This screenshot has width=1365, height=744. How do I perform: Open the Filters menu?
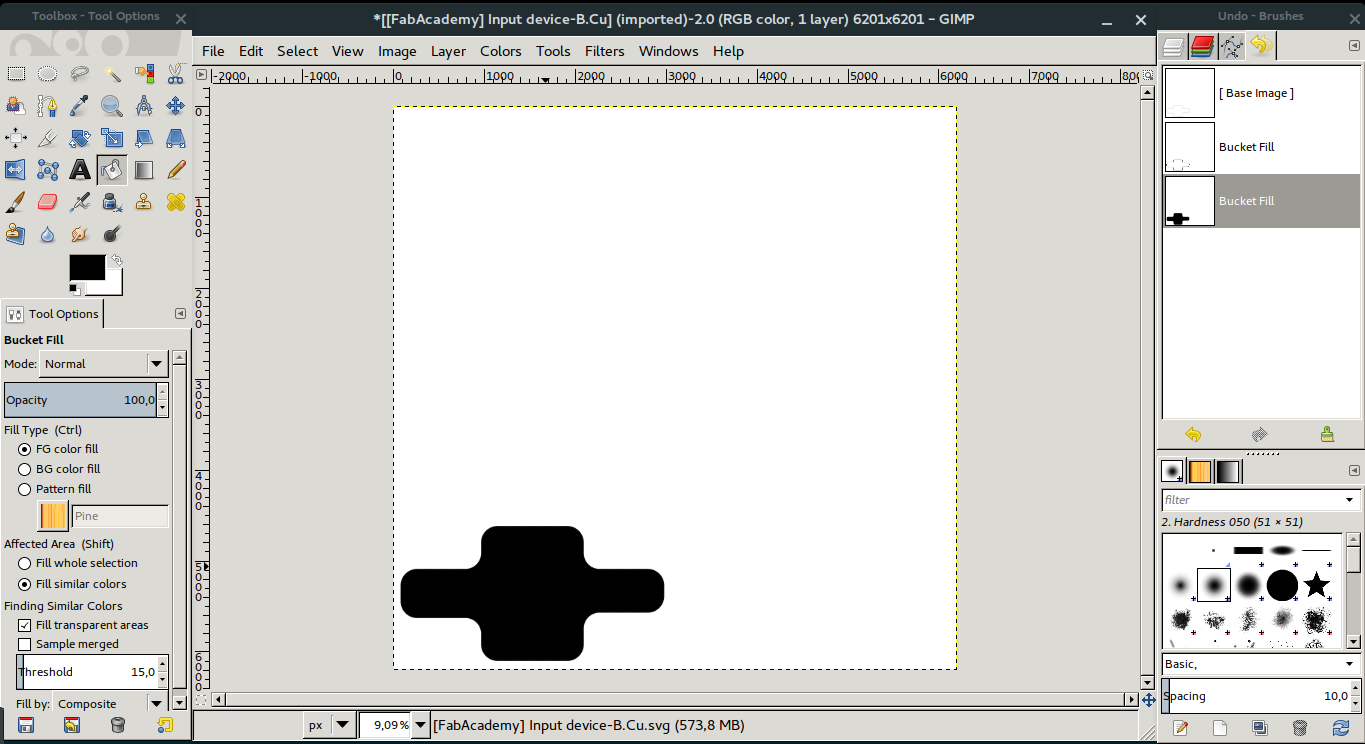coord(604,51)
